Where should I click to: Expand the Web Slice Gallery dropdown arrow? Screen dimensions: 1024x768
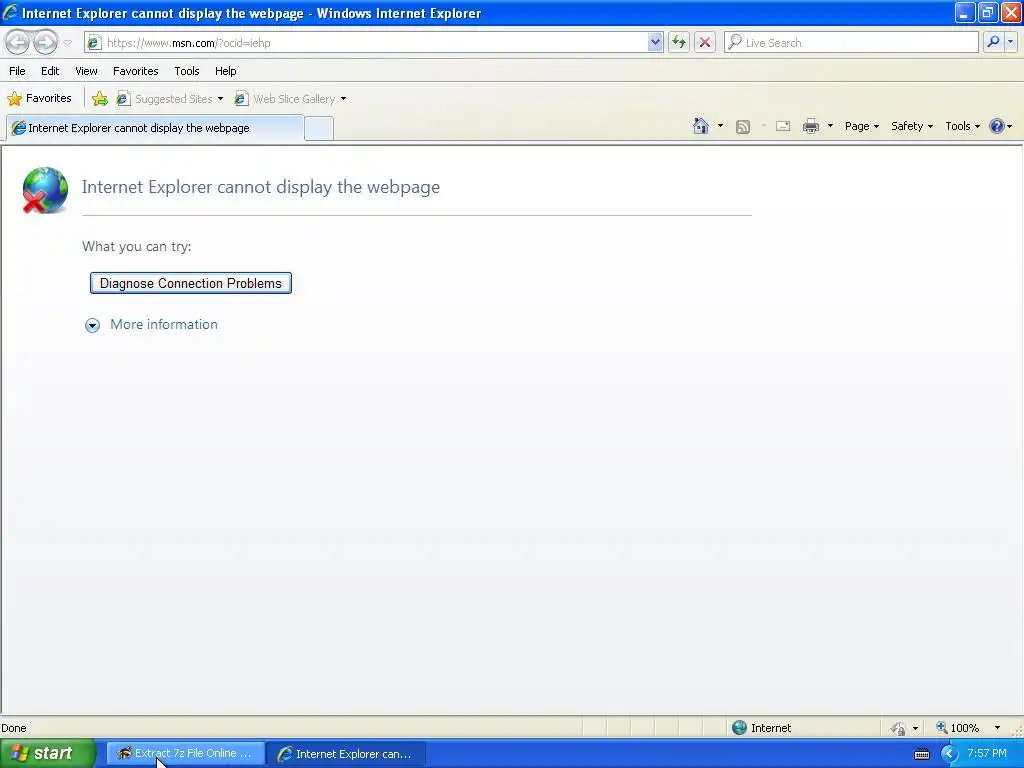pyautogui.click(x=344, y=99)
